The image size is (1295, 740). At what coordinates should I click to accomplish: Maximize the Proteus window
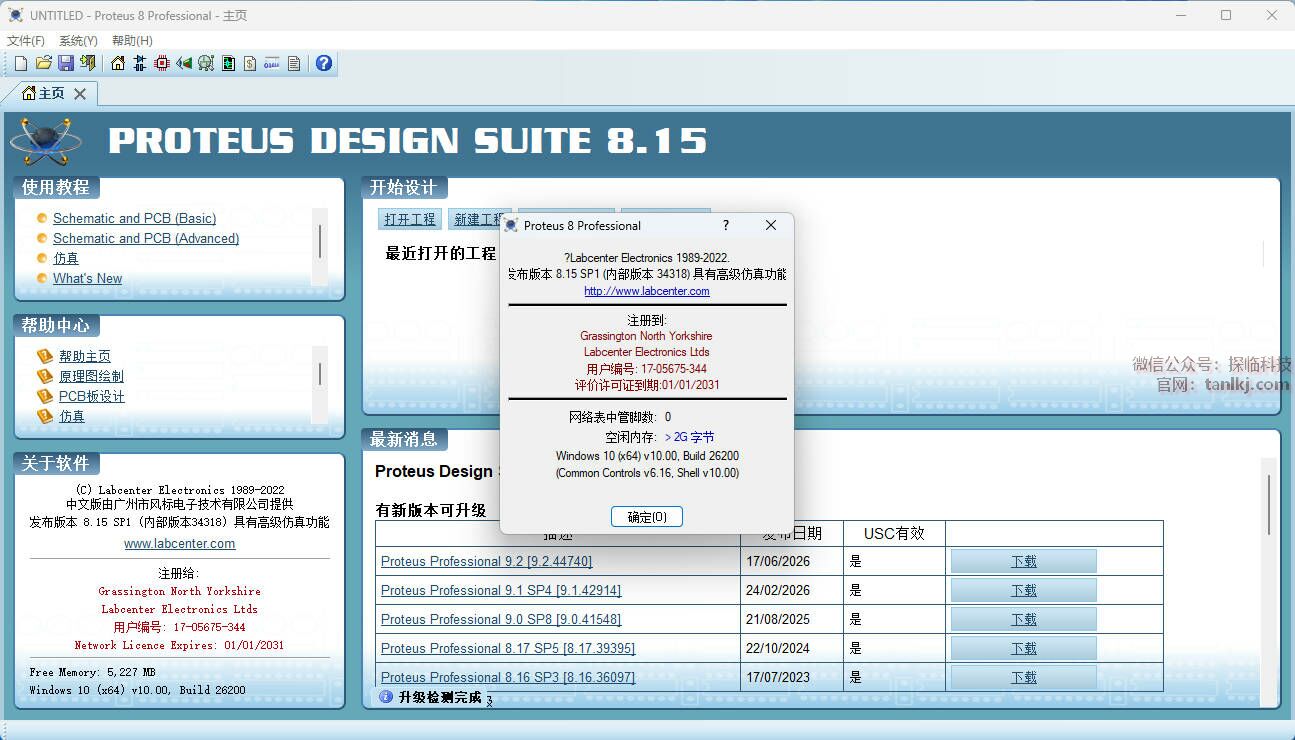click(x=1226, y=15)
